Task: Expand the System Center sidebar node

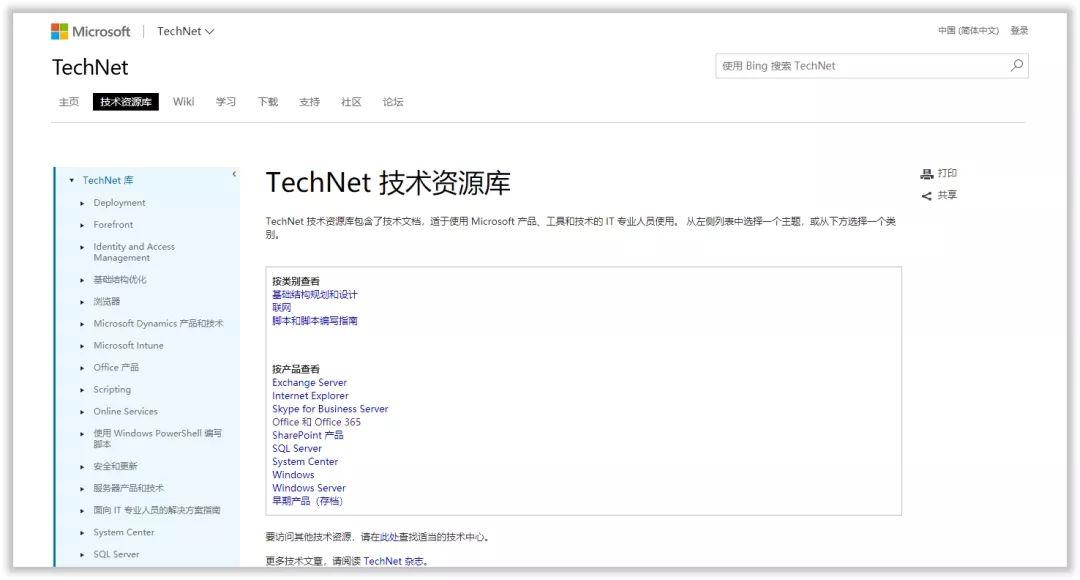Action: 81,532
